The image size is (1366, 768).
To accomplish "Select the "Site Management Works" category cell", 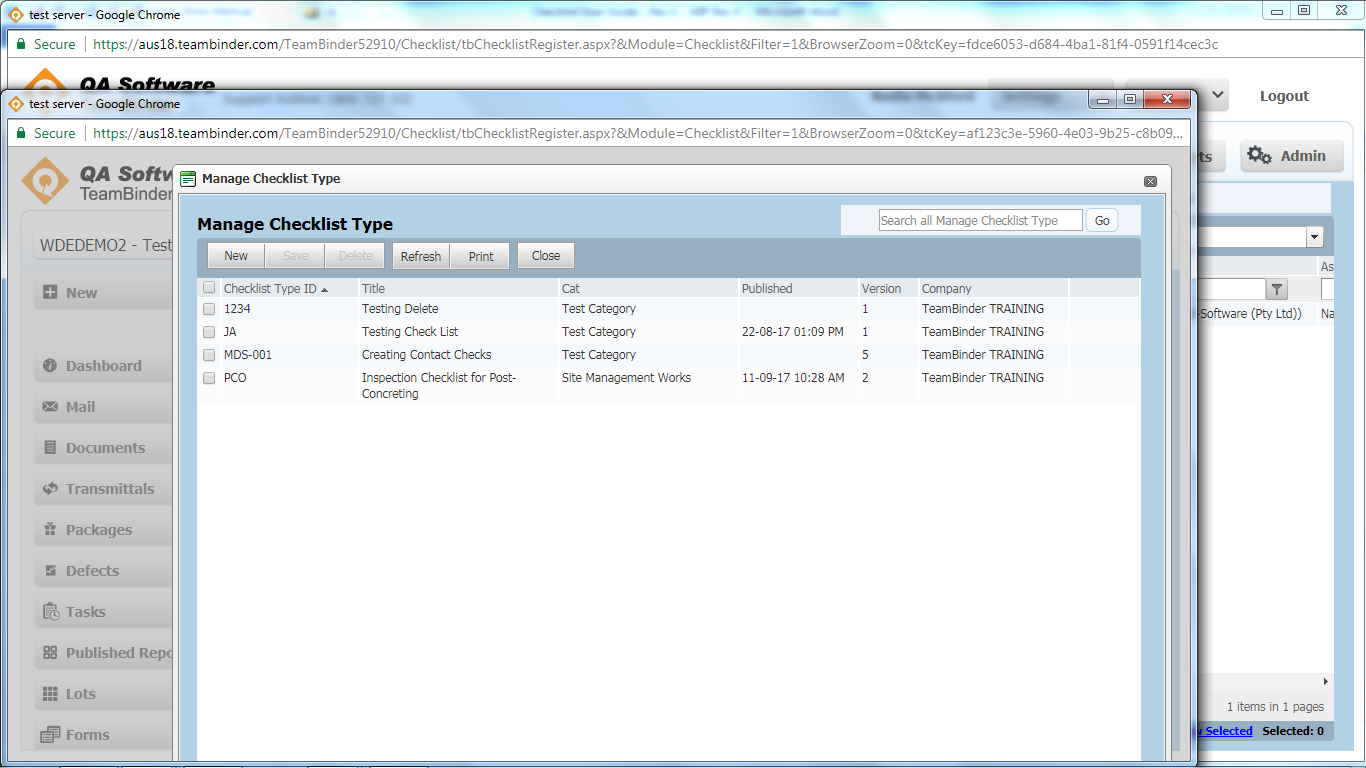I will coord(626,378).
